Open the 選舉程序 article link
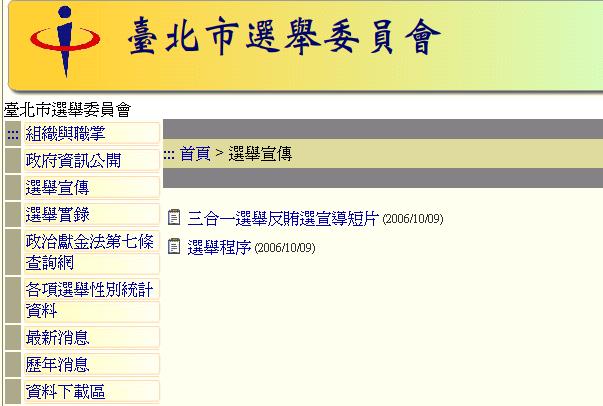Image resolution: width=603 pixels, height=406 pixels. [x=219, y=247]
